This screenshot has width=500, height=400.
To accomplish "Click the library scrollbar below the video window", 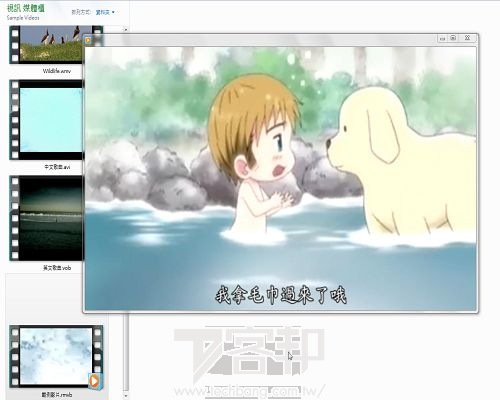I will pyautogui.click(x=126, y=352).
